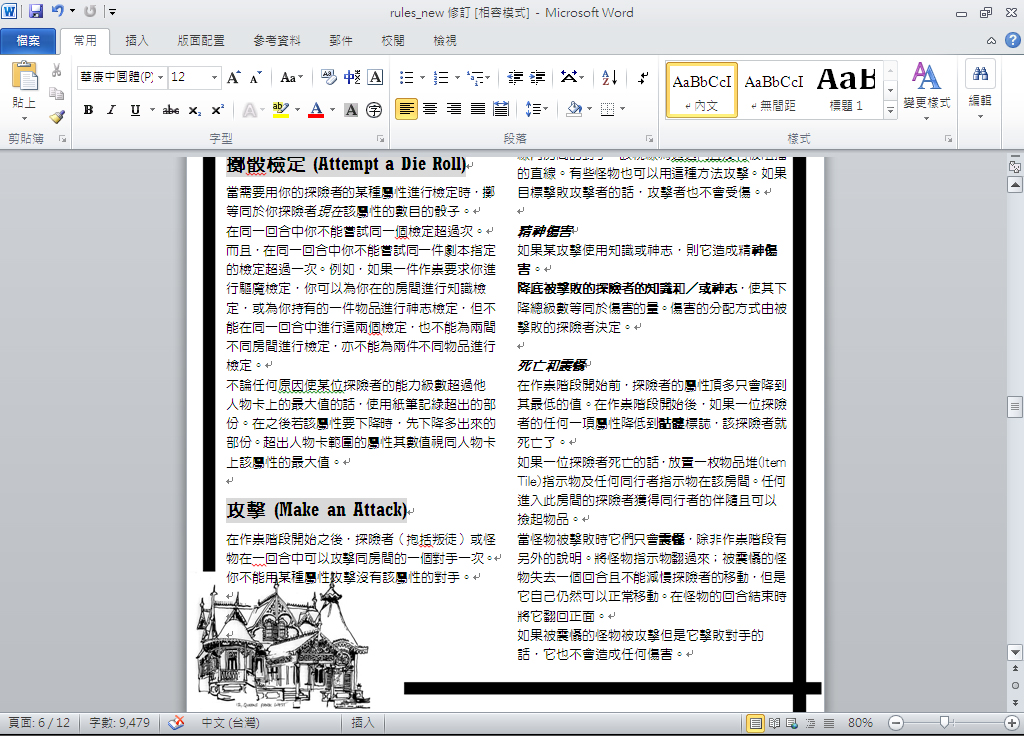Screen dimensions: 1024x736
Task: Click the vertical scrollbar thumb
Action: point(1014,406)
